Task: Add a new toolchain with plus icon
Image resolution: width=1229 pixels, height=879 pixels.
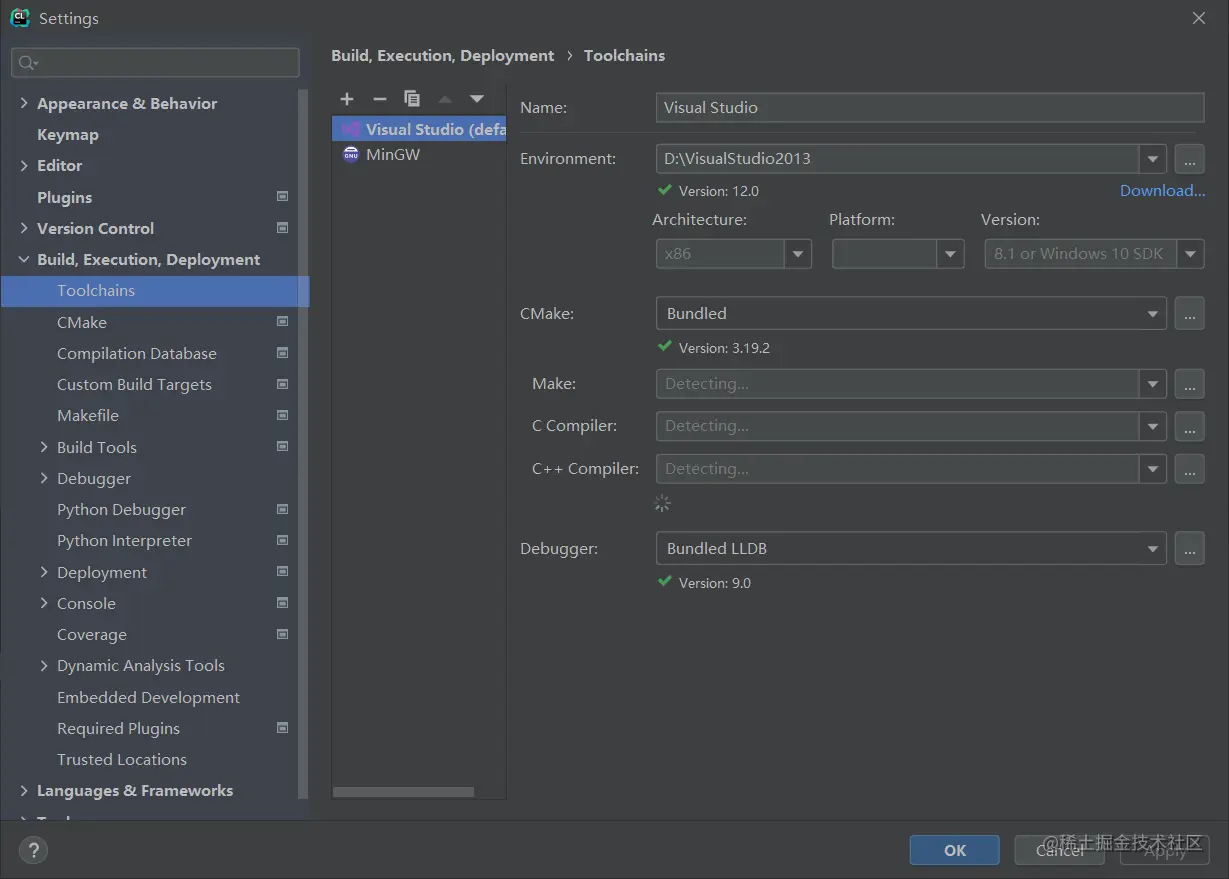Action: [x=347, y=98]
